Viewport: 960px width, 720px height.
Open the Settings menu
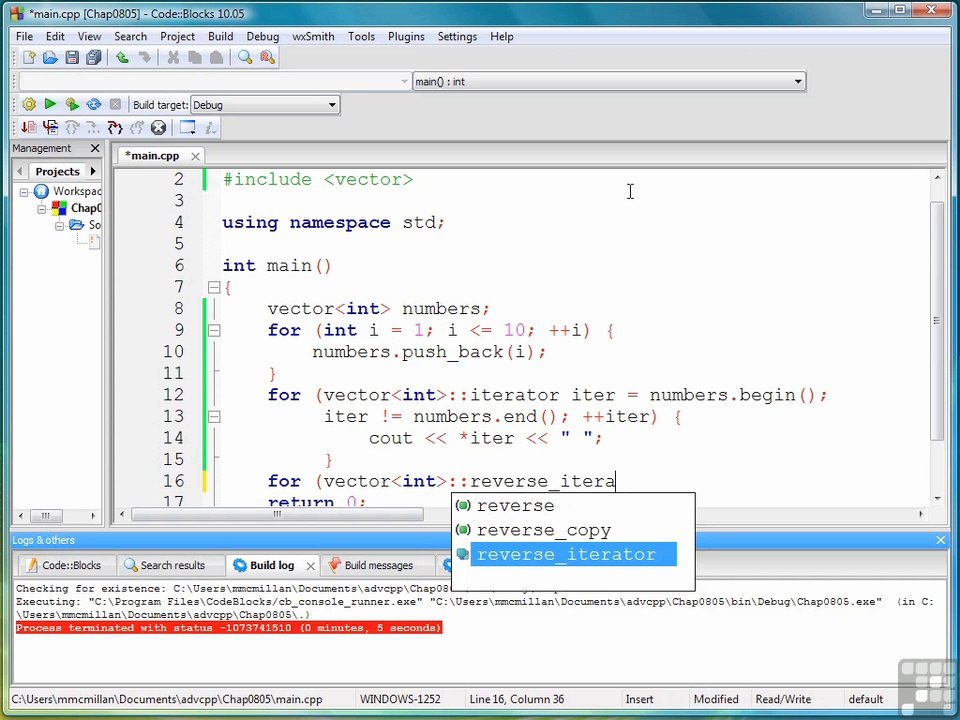click(x=457, y=37)
